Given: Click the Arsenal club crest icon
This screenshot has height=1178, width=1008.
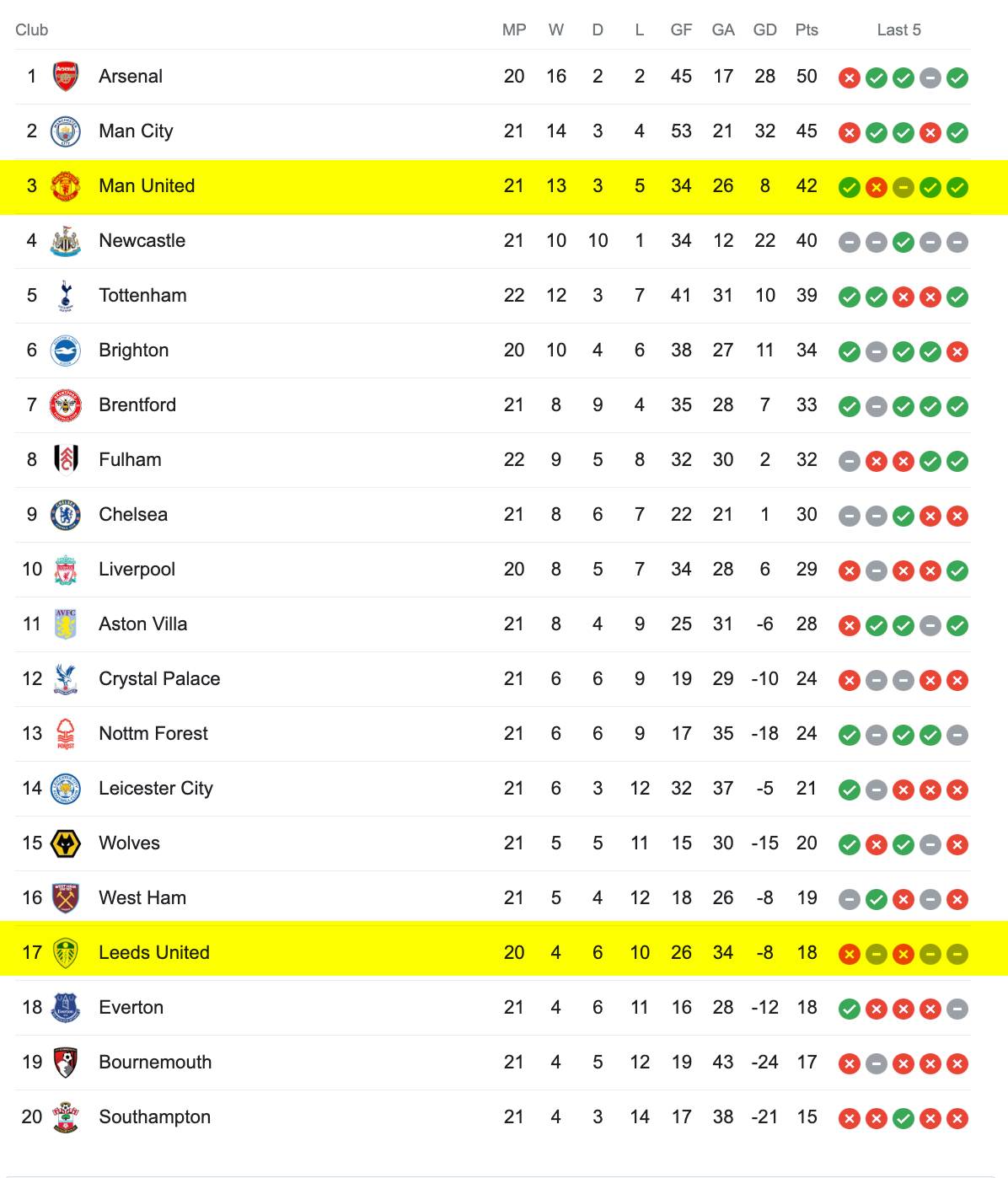Looking at the screenshot, I should 66,77.
